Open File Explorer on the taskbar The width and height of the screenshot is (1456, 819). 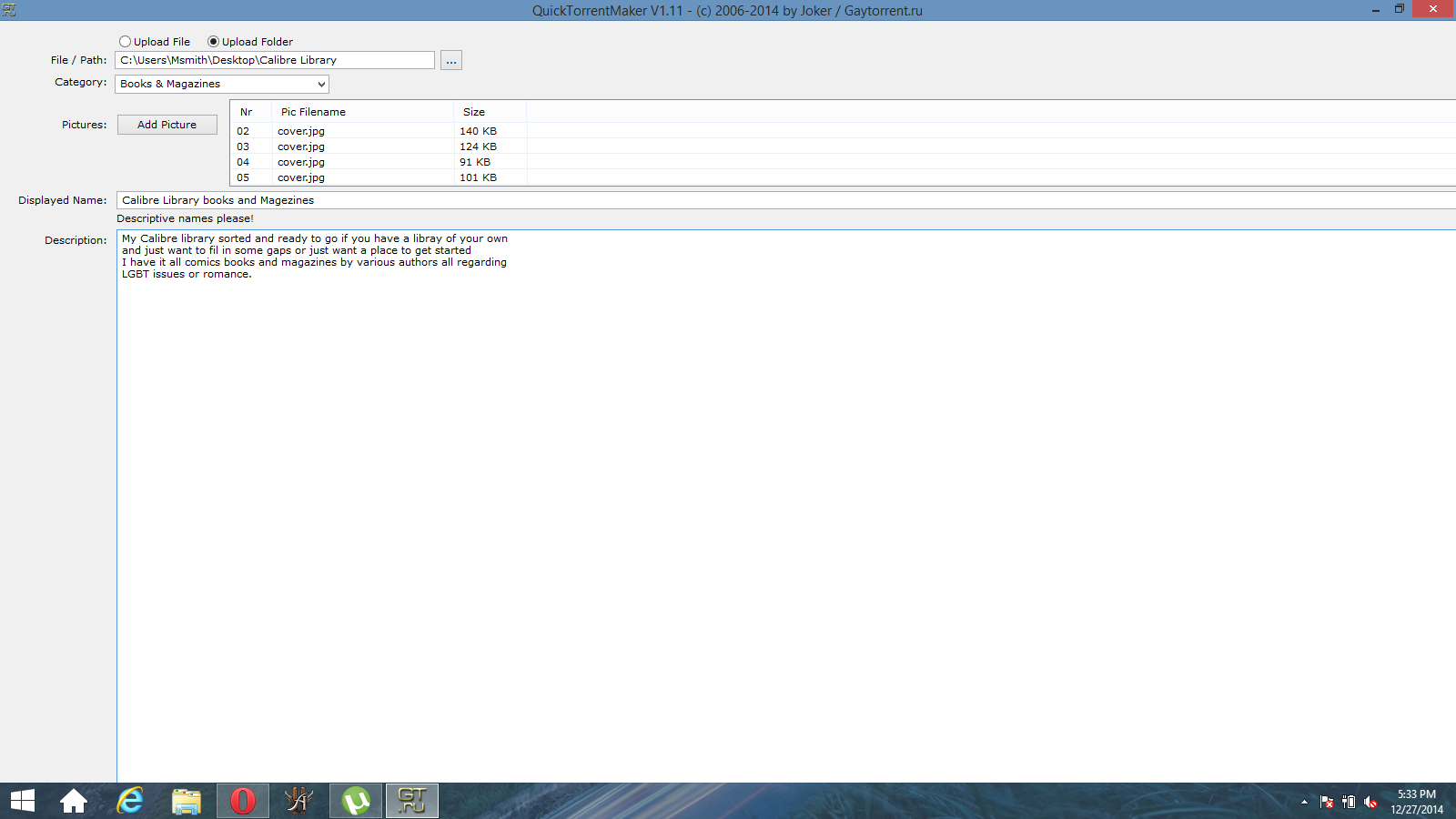187,801
